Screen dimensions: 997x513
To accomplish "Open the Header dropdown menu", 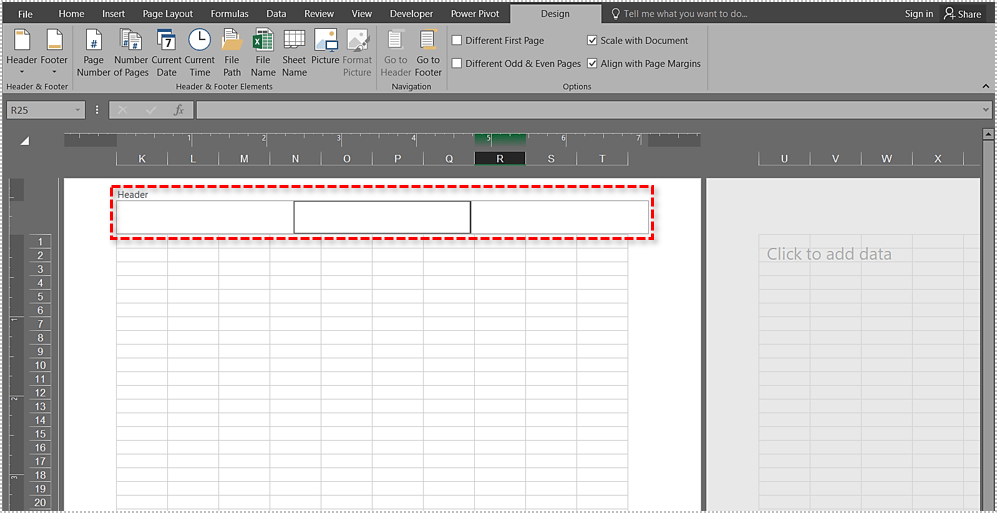I will [x=22, y=52].
